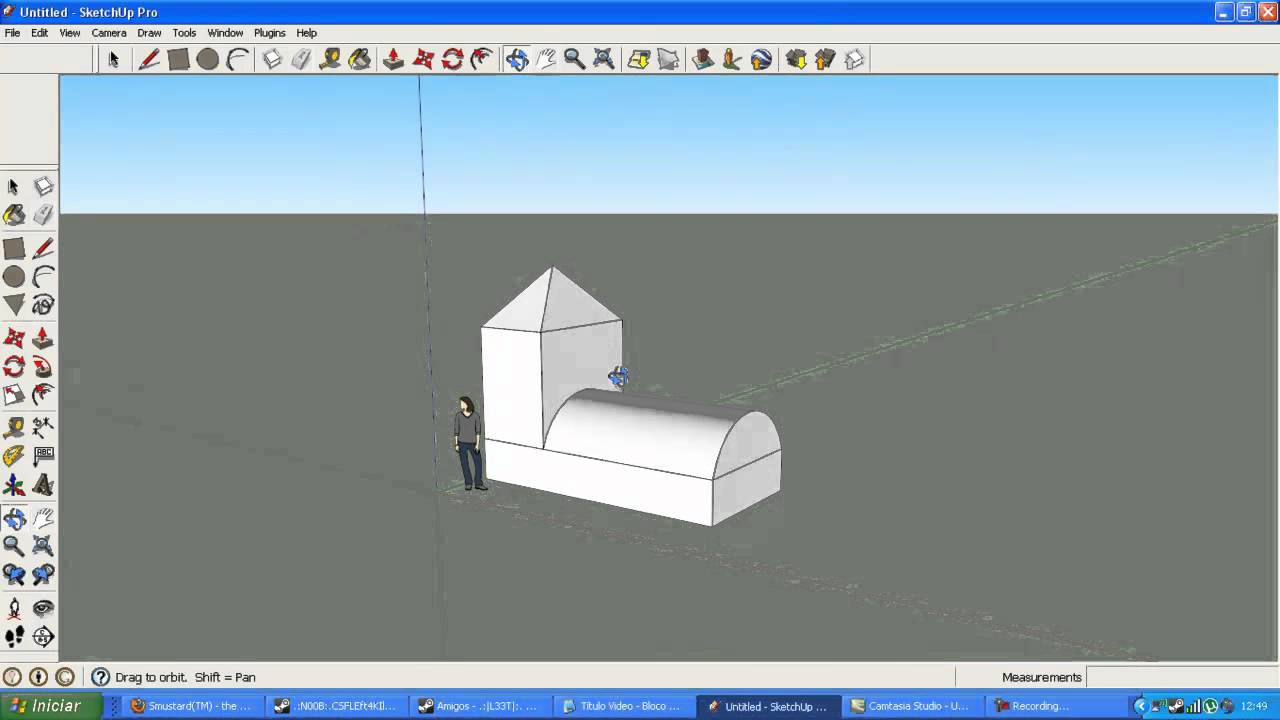The width and height of the screenshot is (1280, 720).
Task: Open the Edit menu
Action: (x=39, y=33)
